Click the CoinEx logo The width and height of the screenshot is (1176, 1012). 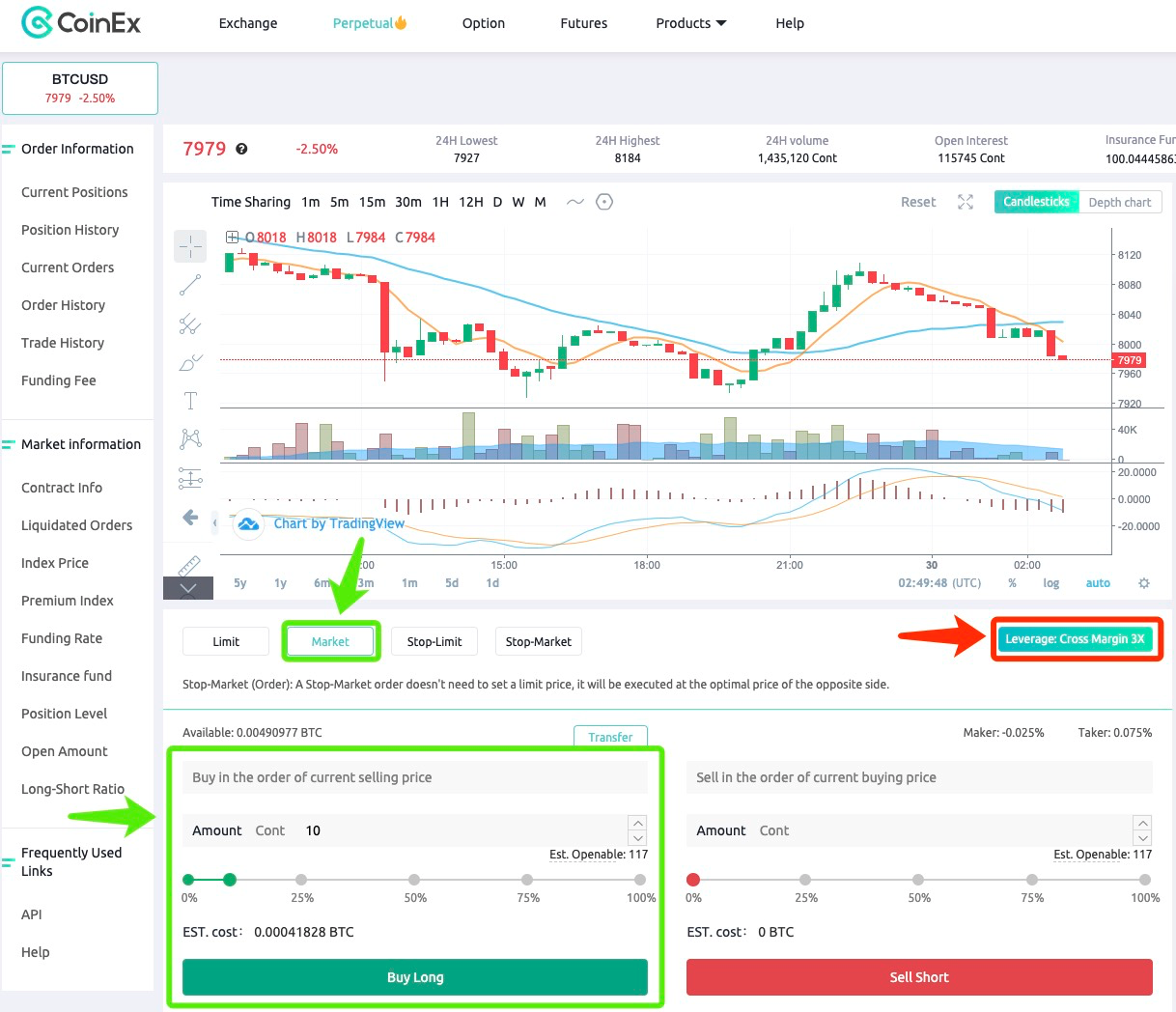[x=81, y=22]
